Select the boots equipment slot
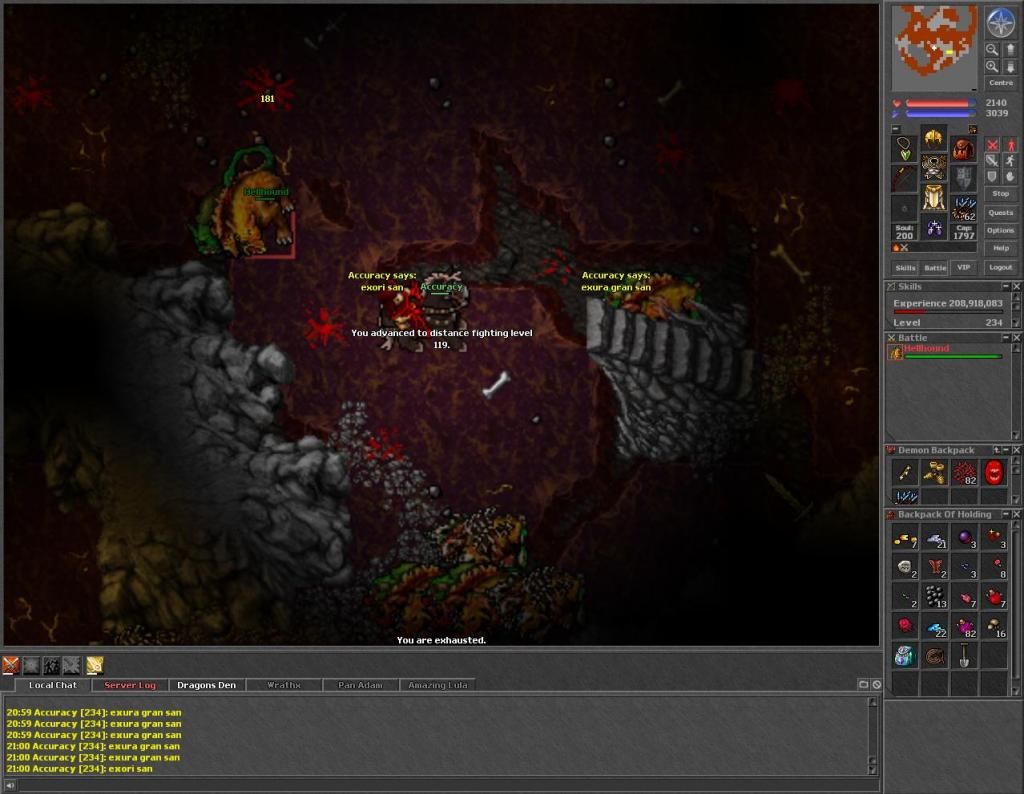The width and height of the screenshot is (1024, 794). tap(934, 227)
